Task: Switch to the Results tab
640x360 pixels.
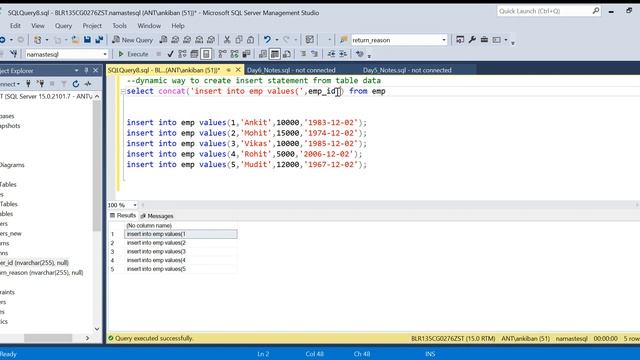Action: (x=122, y=216)
